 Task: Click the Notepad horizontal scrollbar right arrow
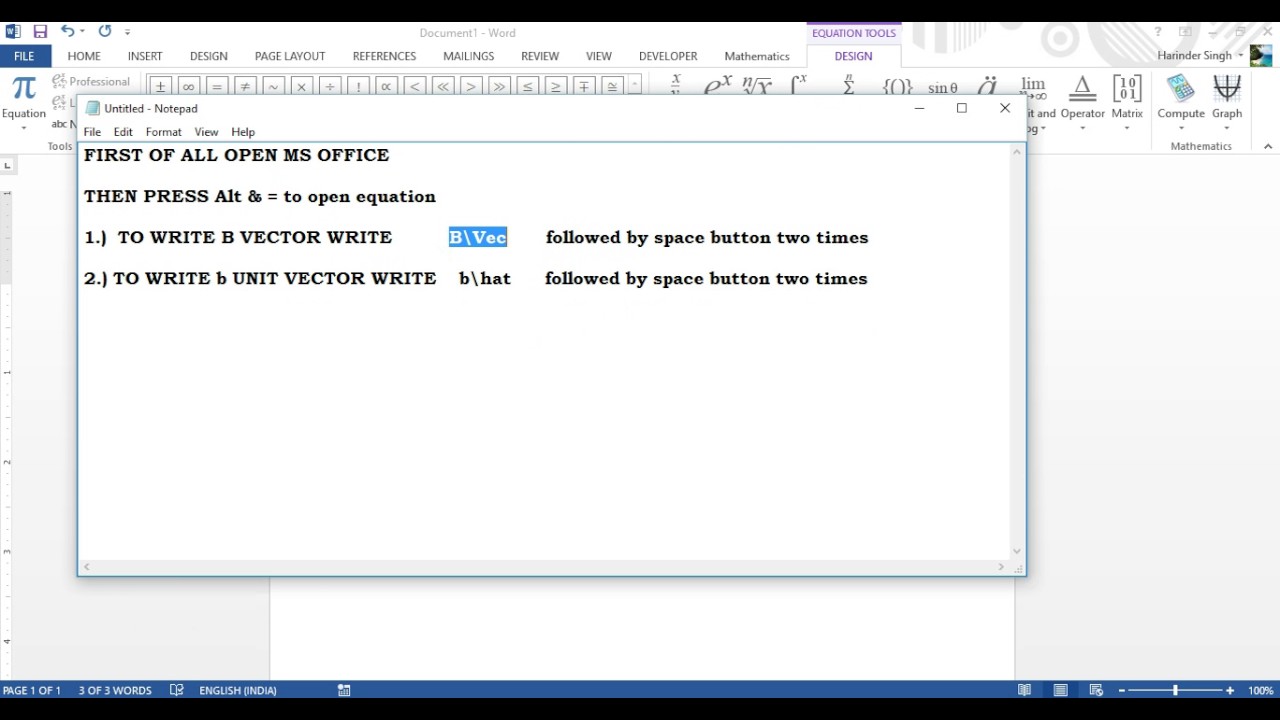click(x=1001, y=566)
